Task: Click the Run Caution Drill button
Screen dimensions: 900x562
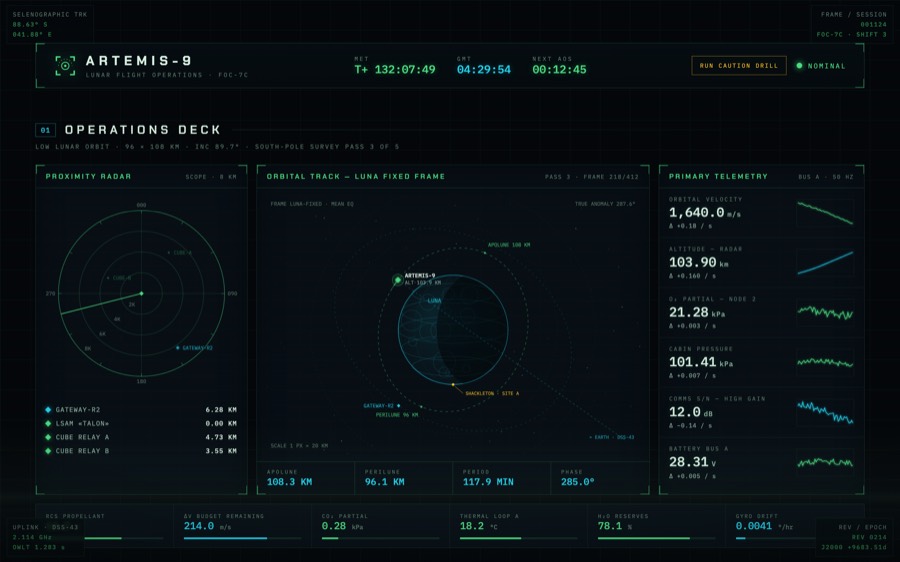Action: pos(739,65)
